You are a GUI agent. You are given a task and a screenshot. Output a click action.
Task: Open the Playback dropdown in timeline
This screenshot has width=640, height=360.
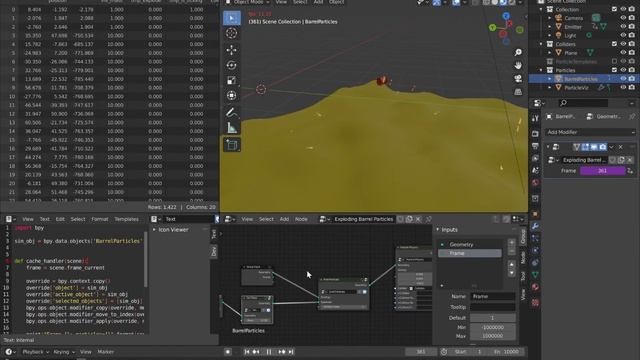36,352
